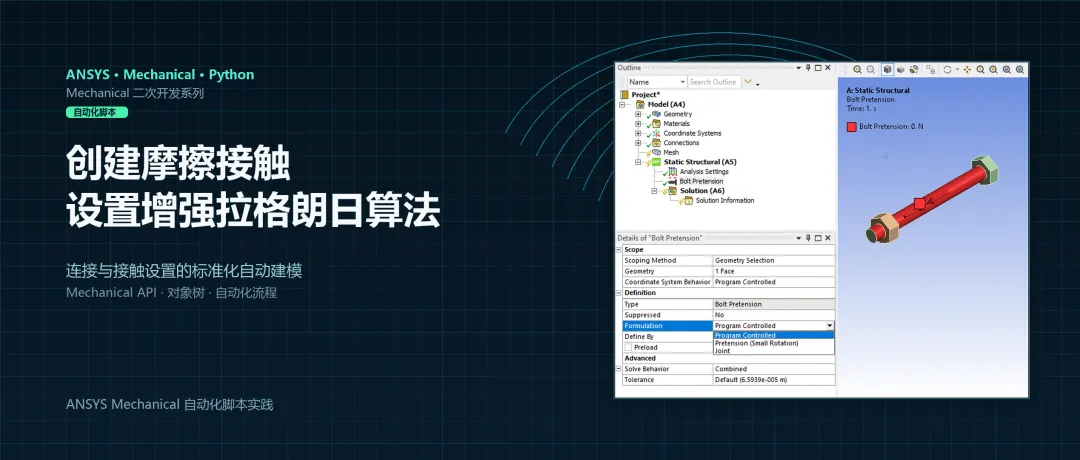Pin the Outline panel with its pushpin icon

pyautogui.click(x=809, y=67)
